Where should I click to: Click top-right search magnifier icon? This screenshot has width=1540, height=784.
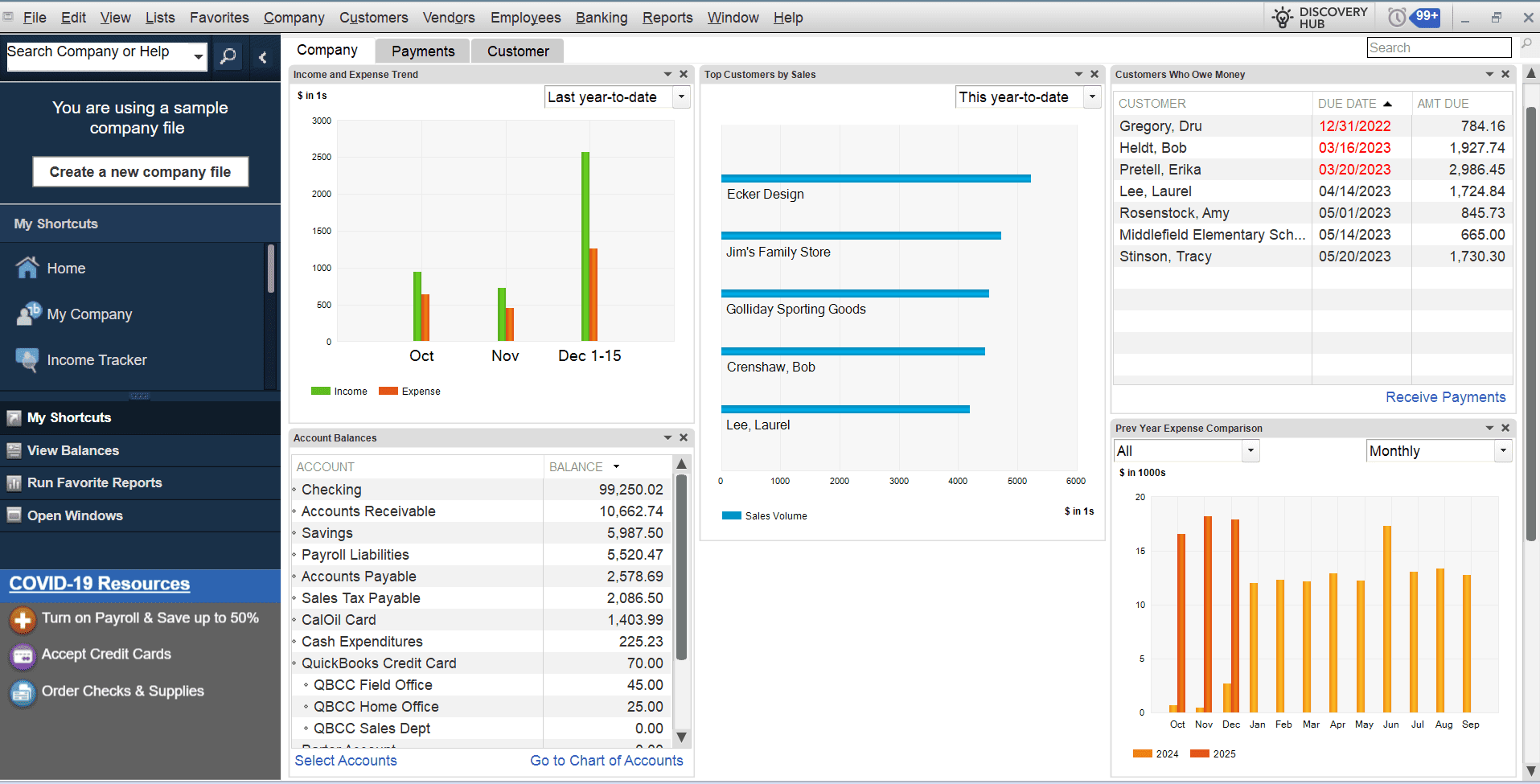pos(1526,44)
